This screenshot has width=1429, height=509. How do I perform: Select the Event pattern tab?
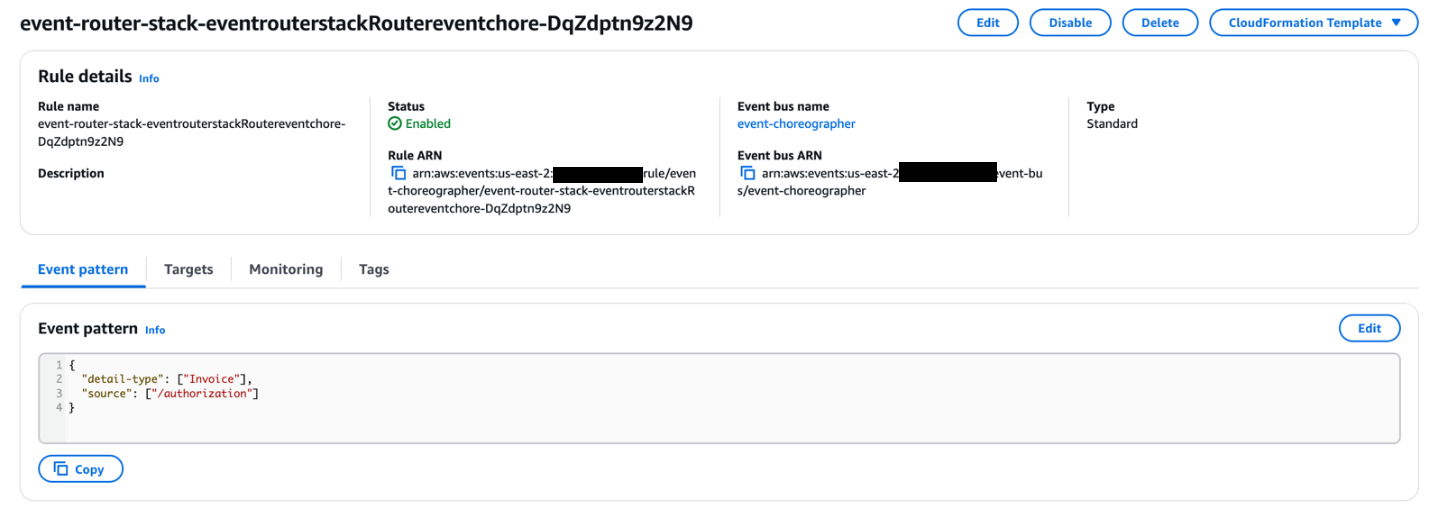click(x=83, y=269)
